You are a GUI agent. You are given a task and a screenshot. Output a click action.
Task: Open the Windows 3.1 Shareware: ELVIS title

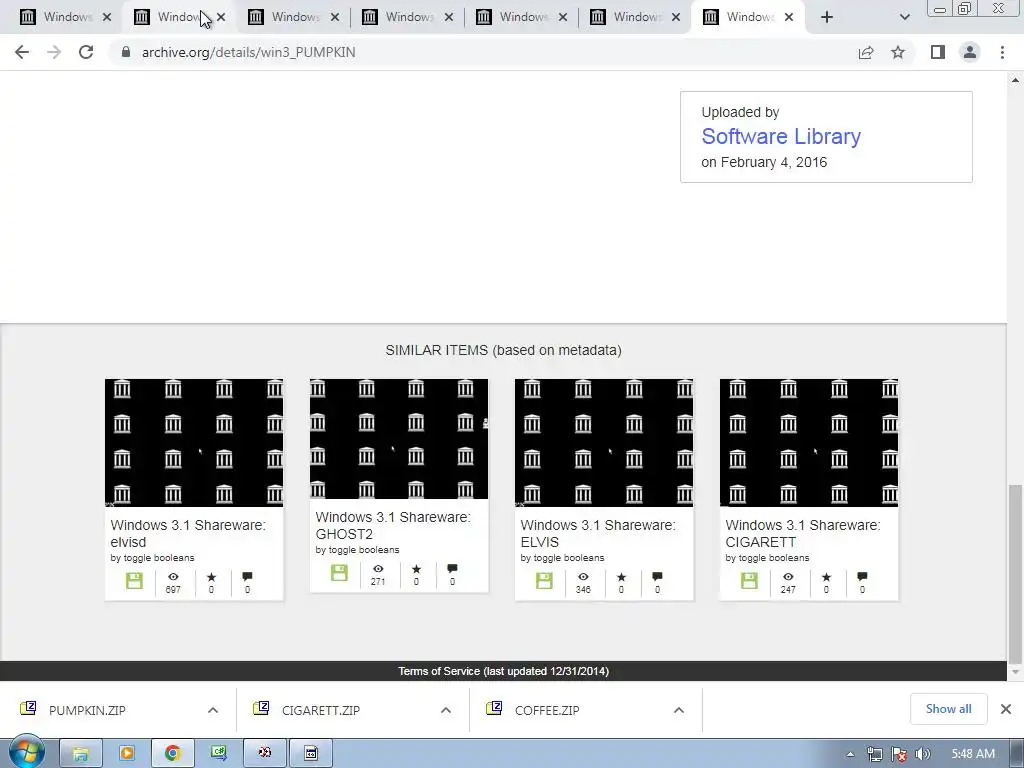(x=598, y=534)
